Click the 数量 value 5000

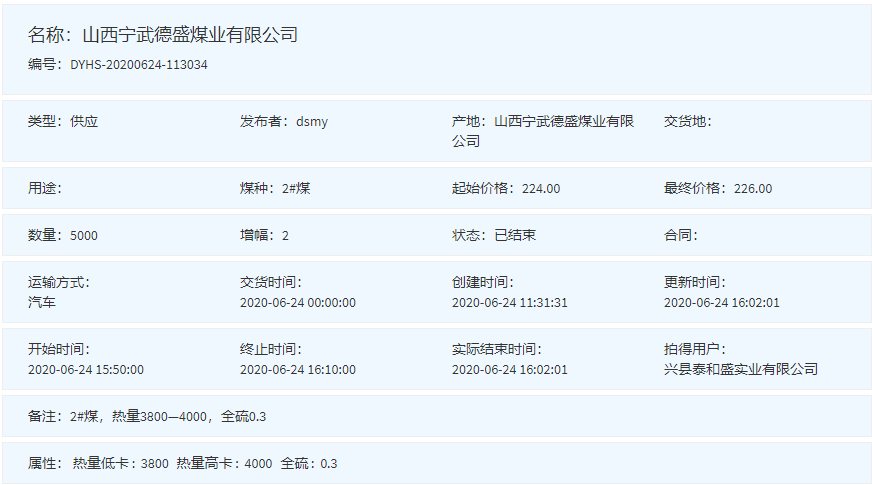(84, 236)
